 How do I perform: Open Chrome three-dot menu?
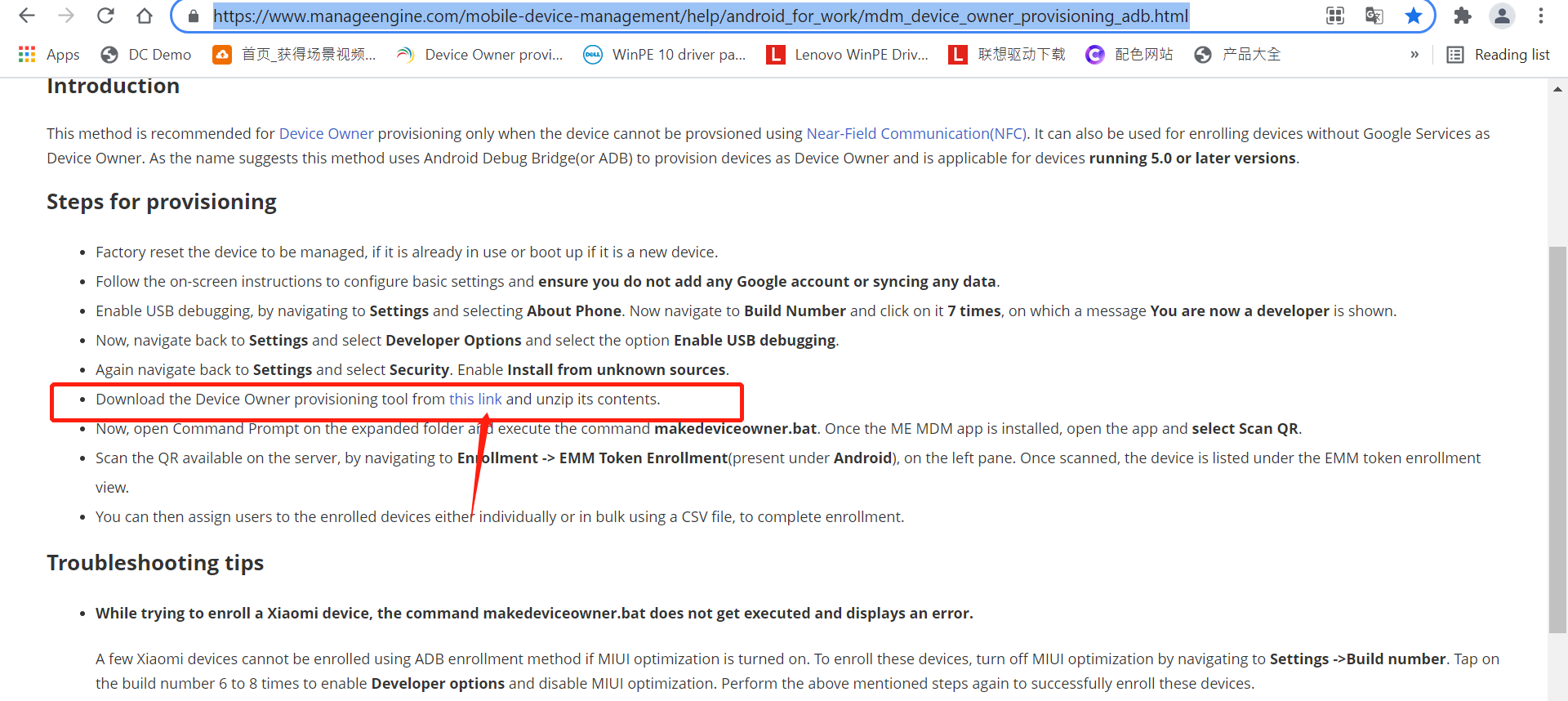[1541, 16]
